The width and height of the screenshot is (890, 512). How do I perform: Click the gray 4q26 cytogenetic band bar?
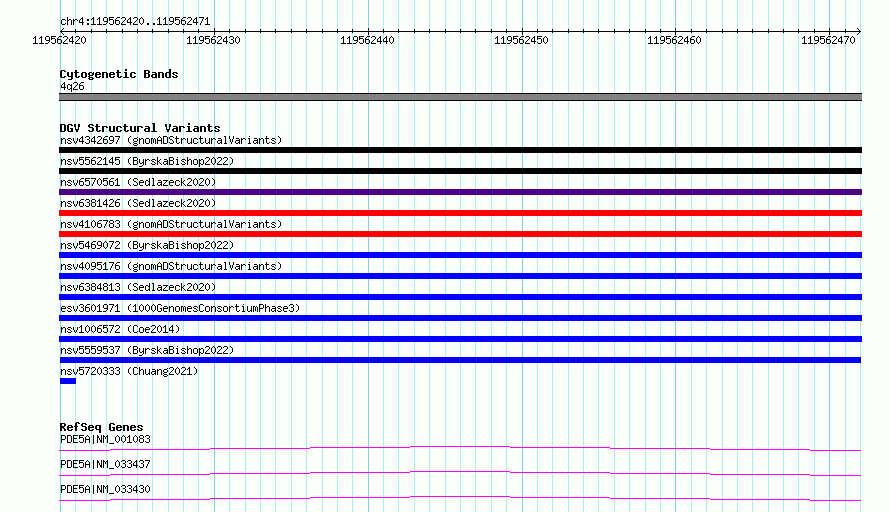click(460, 97)
